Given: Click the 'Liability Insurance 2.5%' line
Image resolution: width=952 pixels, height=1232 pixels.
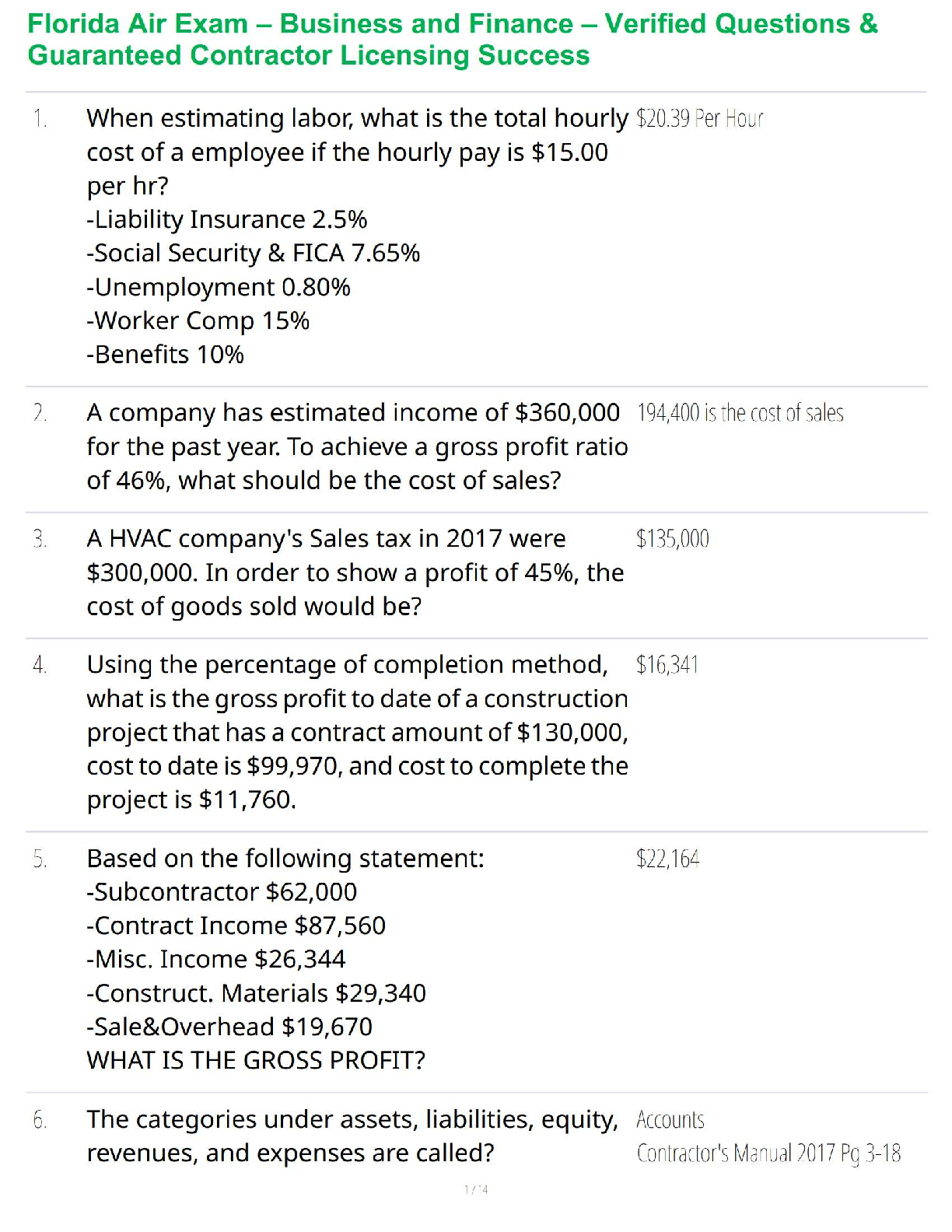Looking at the screenshot, I should (226, 220).
